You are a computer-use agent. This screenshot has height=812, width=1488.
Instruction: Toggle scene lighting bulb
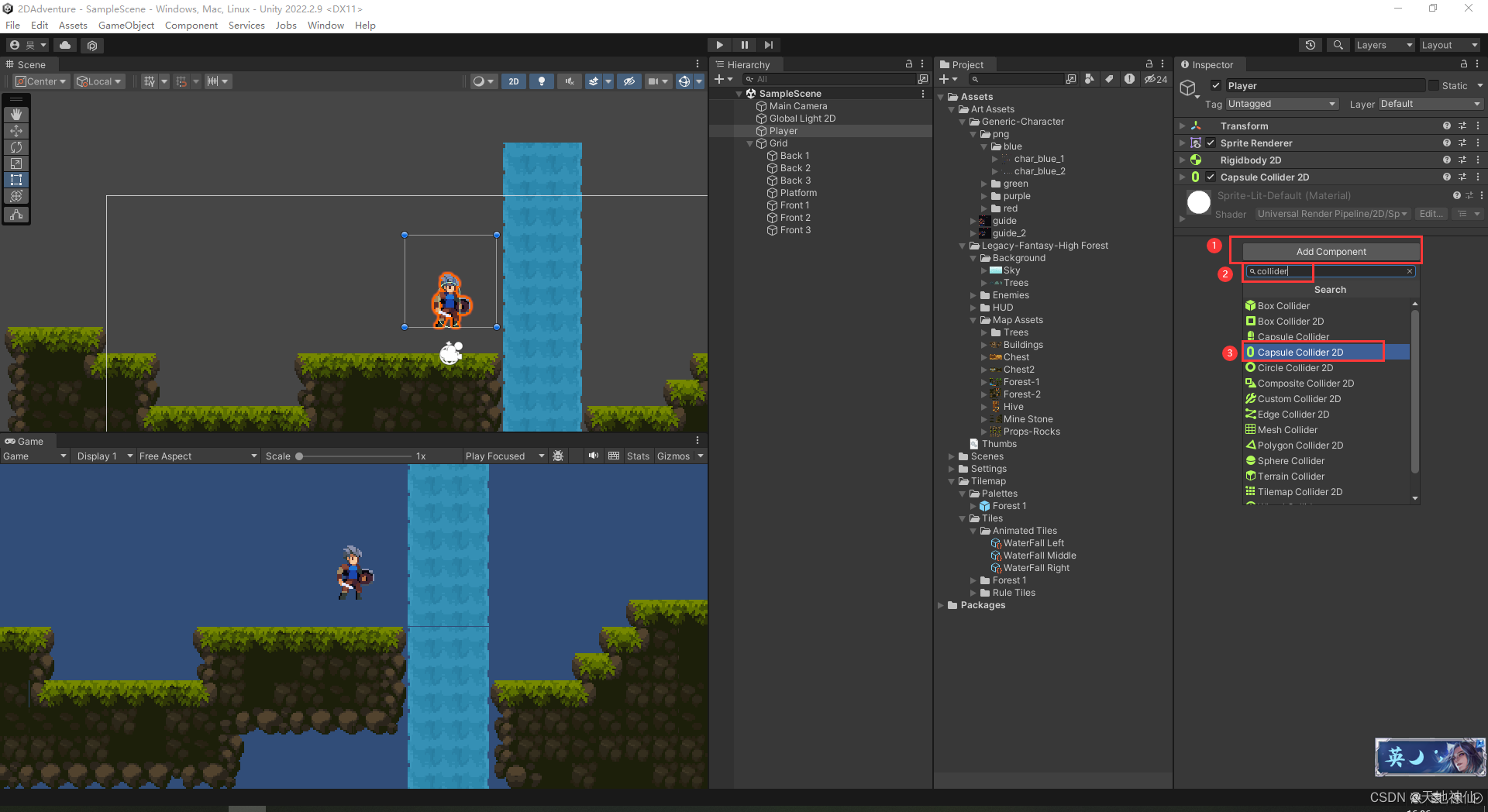(x=541, y=81)
